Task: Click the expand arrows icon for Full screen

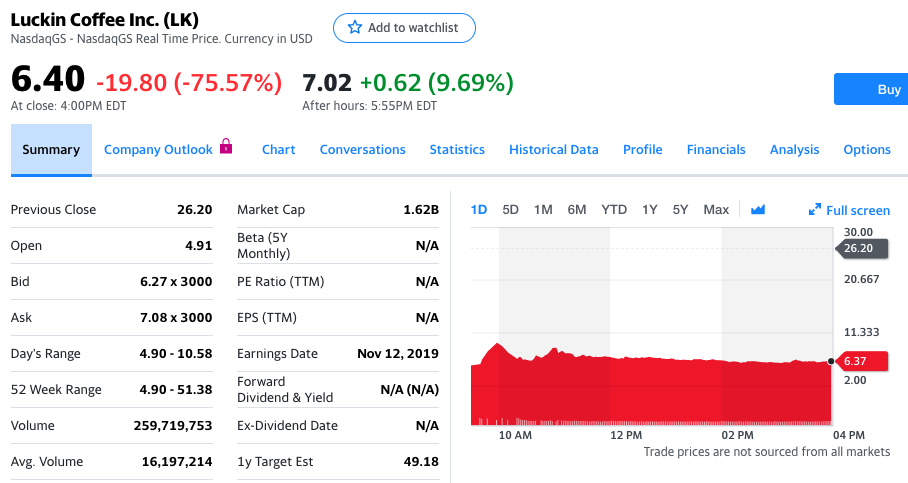Action: [815, 210]
